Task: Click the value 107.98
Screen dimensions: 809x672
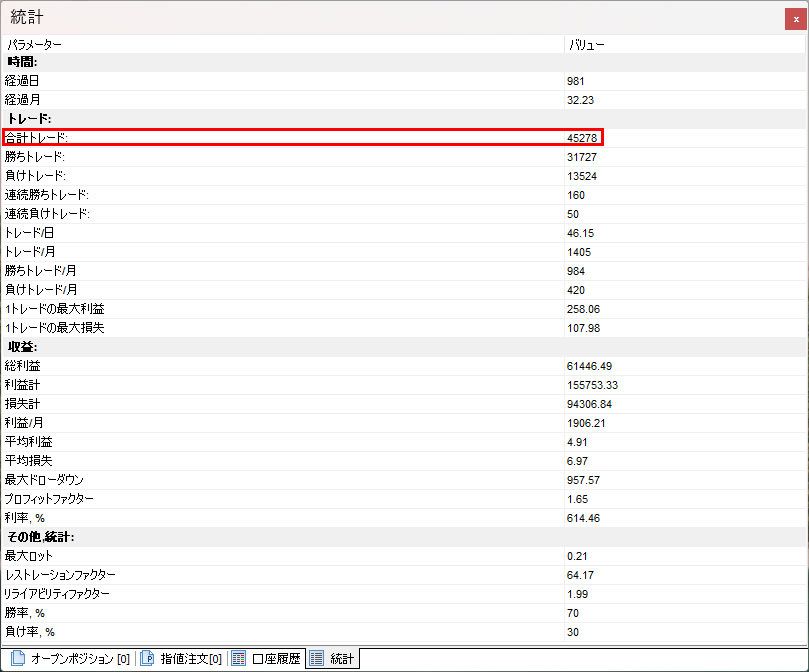Action: pos(584,328)
